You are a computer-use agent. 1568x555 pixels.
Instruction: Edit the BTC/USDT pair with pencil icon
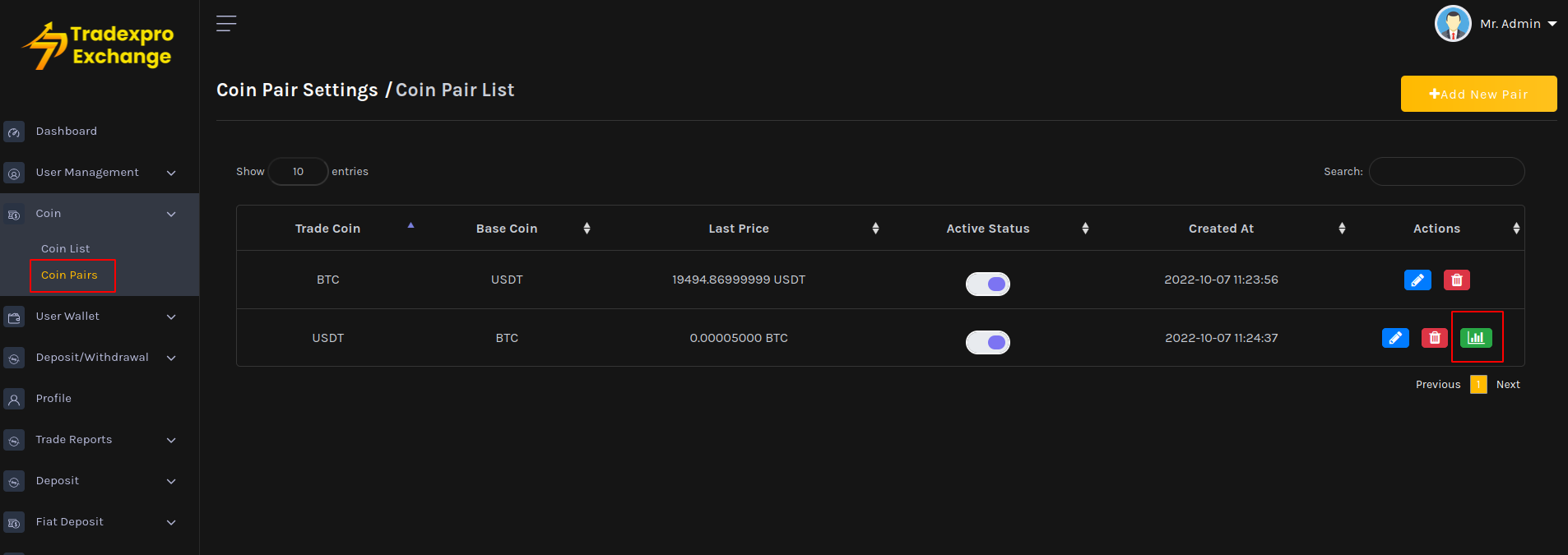(1417, 280)
